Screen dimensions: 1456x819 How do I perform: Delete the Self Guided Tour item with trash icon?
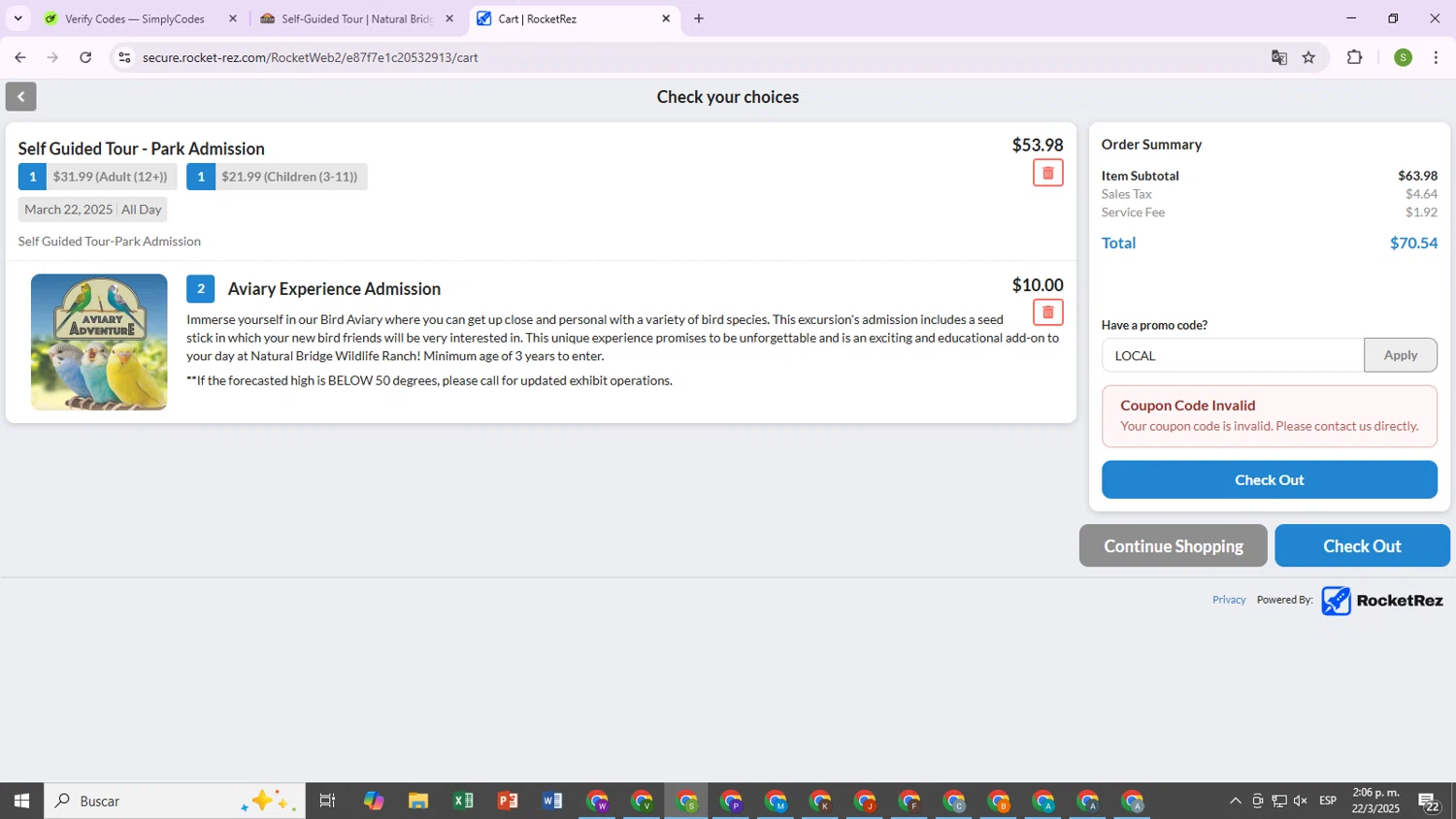pyautogui.click(x=1047, y=173)
